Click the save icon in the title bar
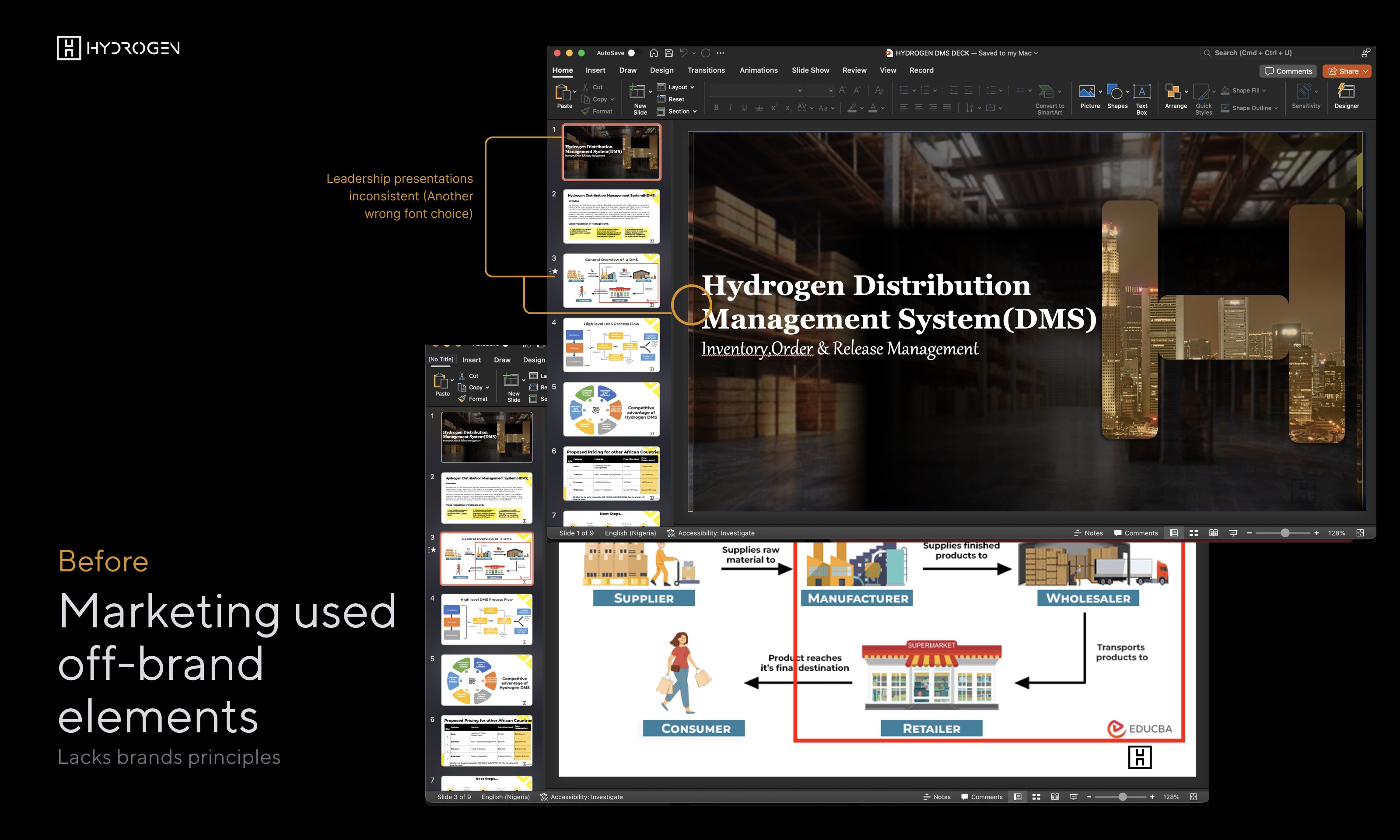The height and width of the screenshot is (840, 1400). tap(668, 52)
